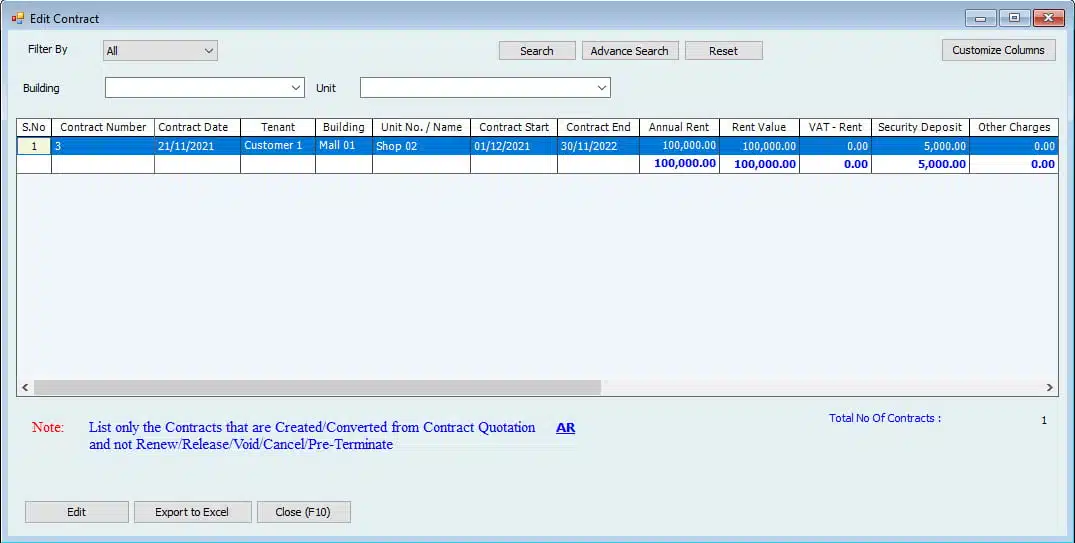Click the Reset button
1075x543 pixels.
[x=723, y=51]
